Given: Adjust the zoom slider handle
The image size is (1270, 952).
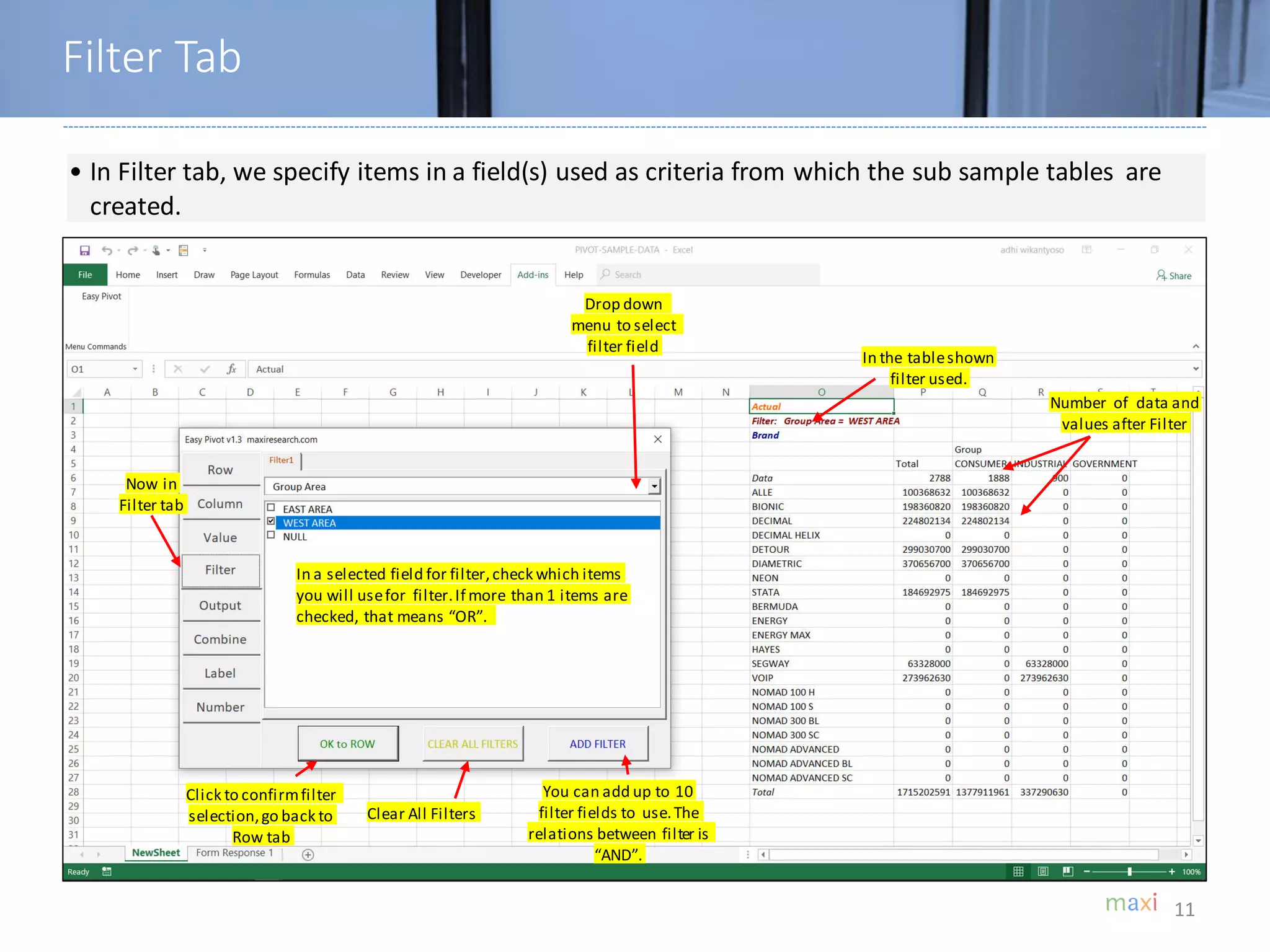Looking at the screenshot, I should 1129,871.
